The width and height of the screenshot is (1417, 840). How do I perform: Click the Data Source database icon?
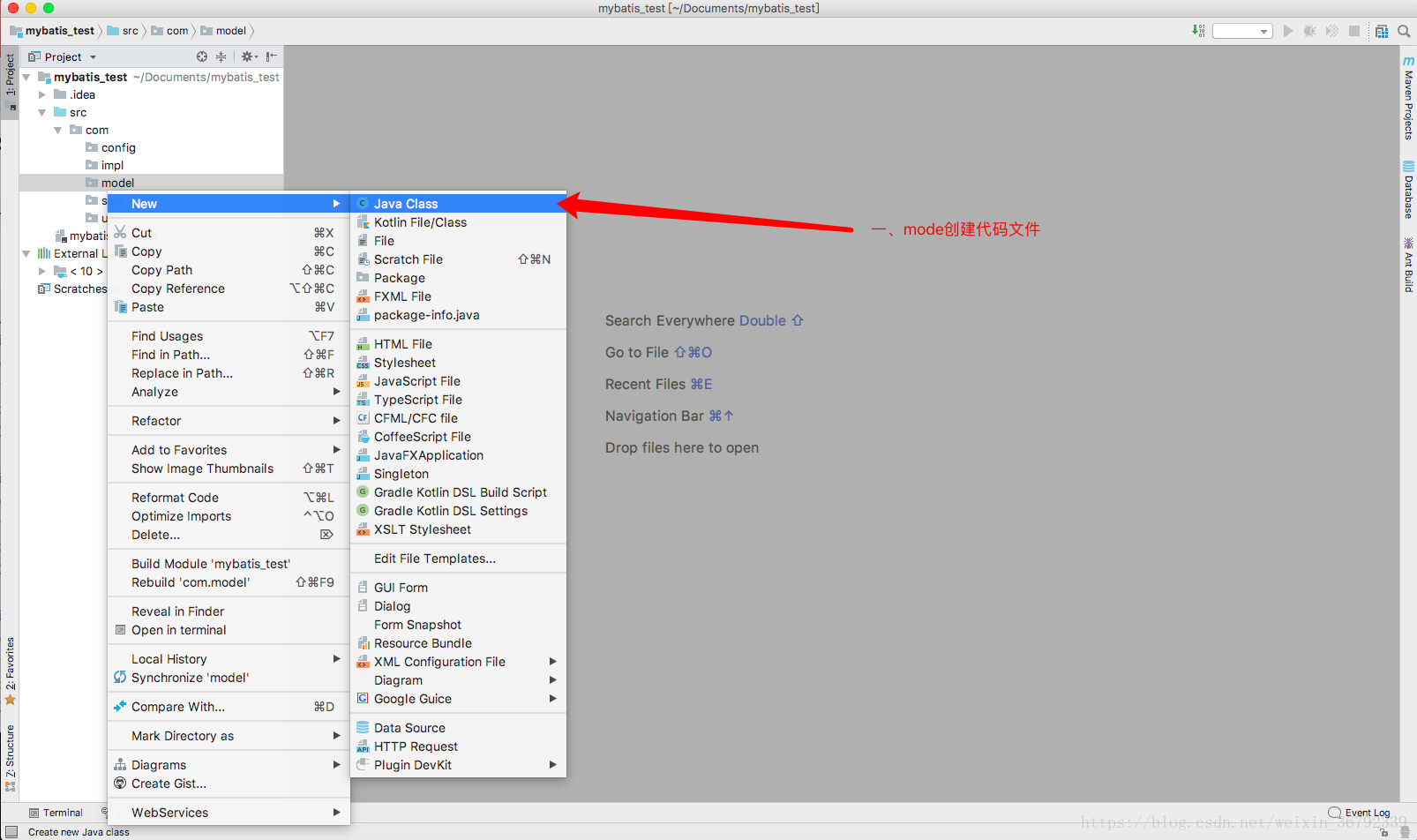point(363,728)
